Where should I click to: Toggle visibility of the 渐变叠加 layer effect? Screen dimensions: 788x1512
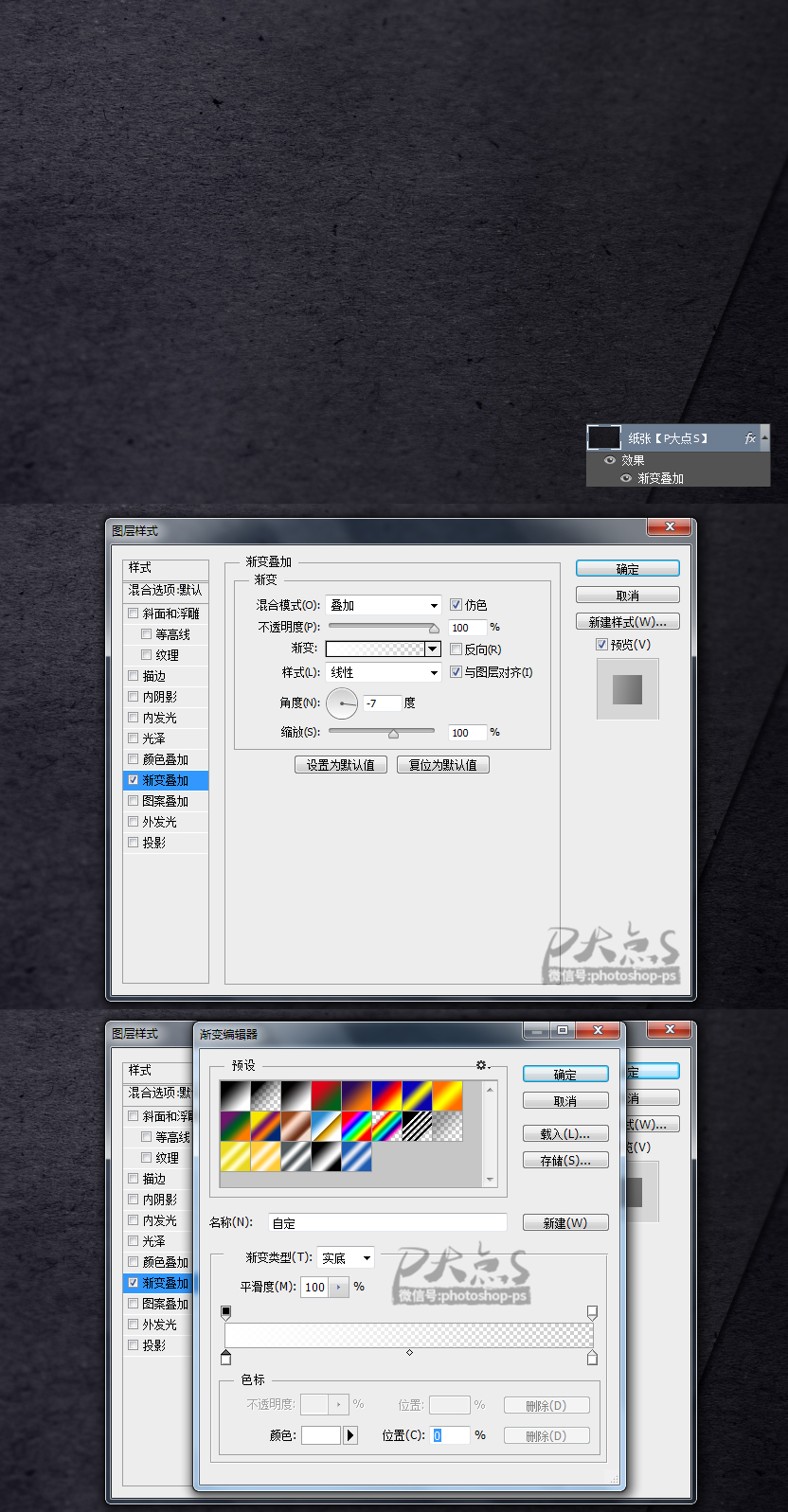coord(626,478)
